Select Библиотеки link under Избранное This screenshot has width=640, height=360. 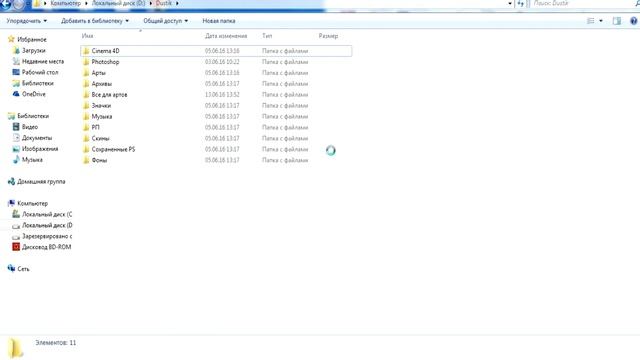38,83
